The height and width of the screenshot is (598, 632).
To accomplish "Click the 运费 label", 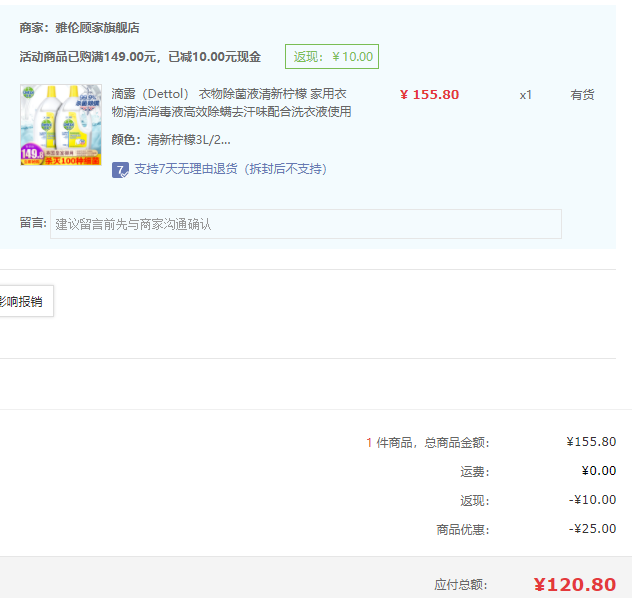I will (475, 471).
